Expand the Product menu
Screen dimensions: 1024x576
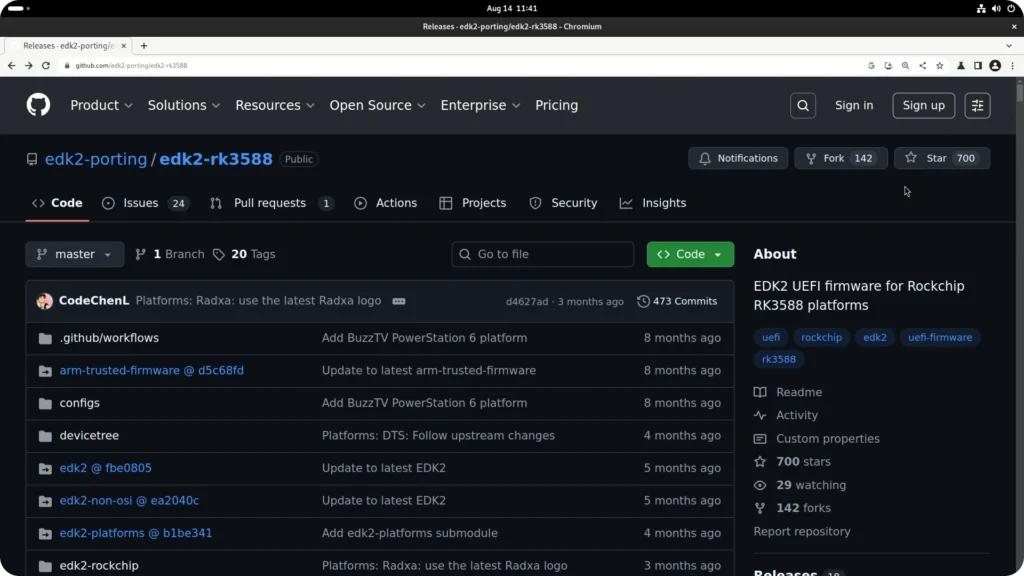(101, 105)
